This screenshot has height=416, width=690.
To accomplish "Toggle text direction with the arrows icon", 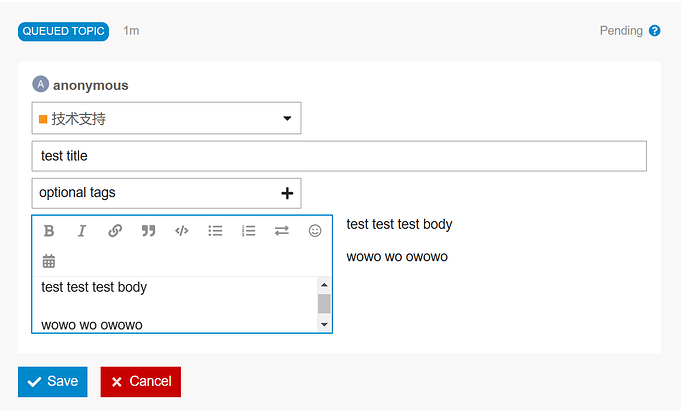I will (x=282, y=231).
